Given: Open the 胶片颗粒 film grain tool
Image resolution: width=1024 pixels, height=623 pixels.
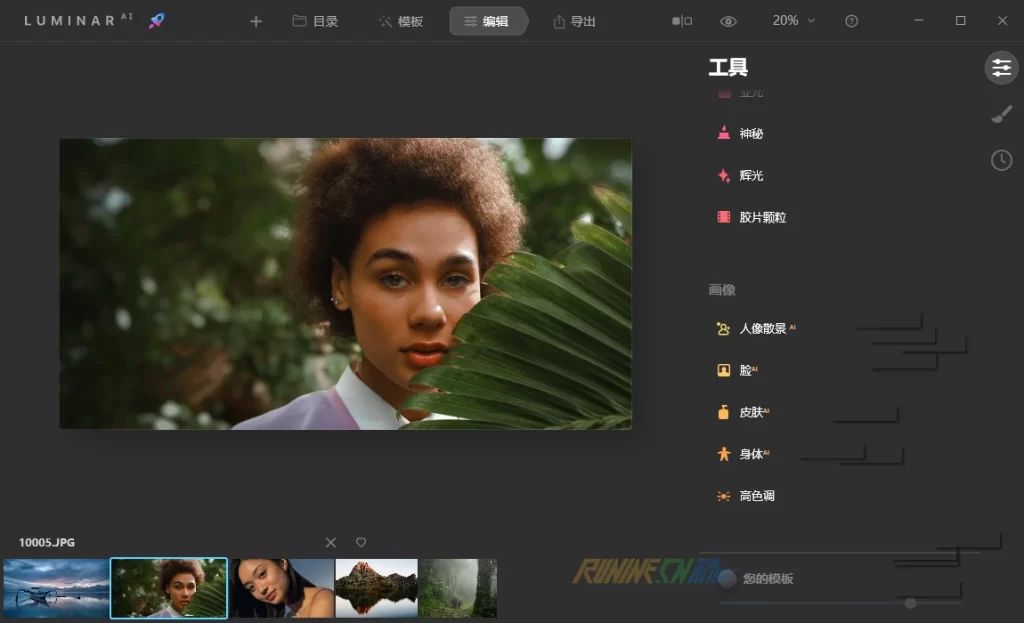Looking at the screenshot, I should pos(761,217).
